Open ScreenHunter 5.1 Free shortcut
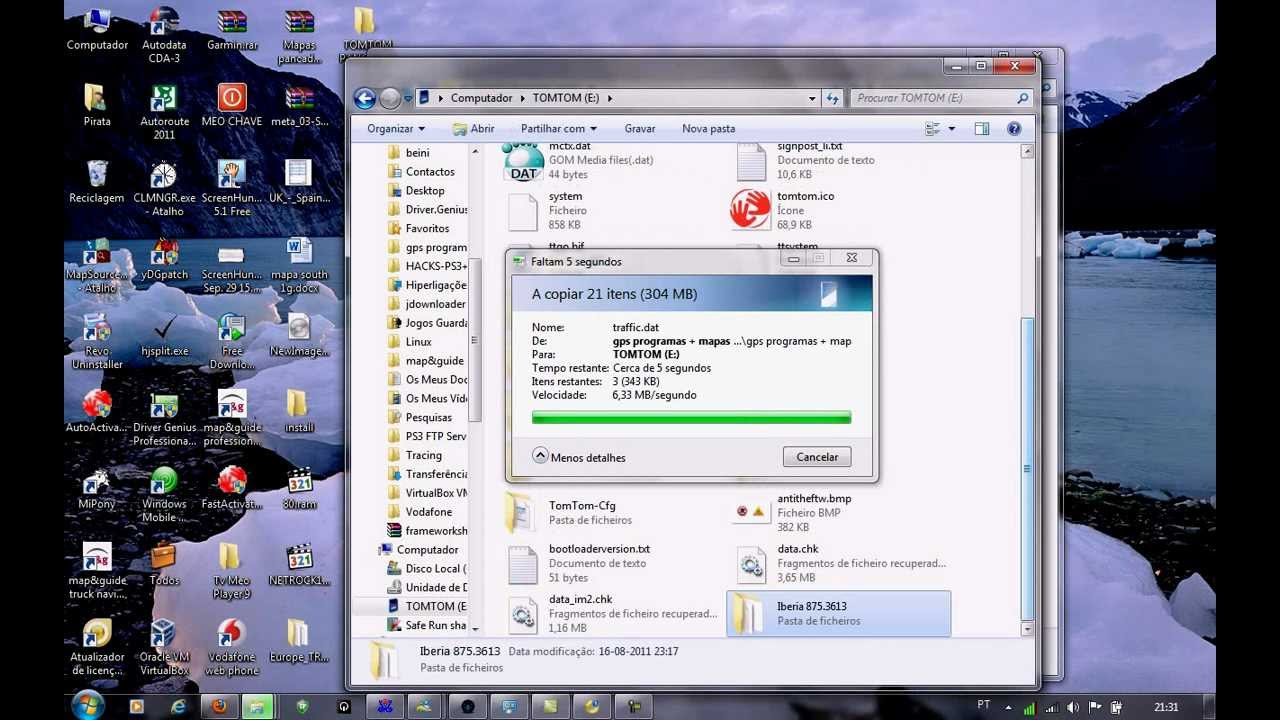 pos(232,188)
